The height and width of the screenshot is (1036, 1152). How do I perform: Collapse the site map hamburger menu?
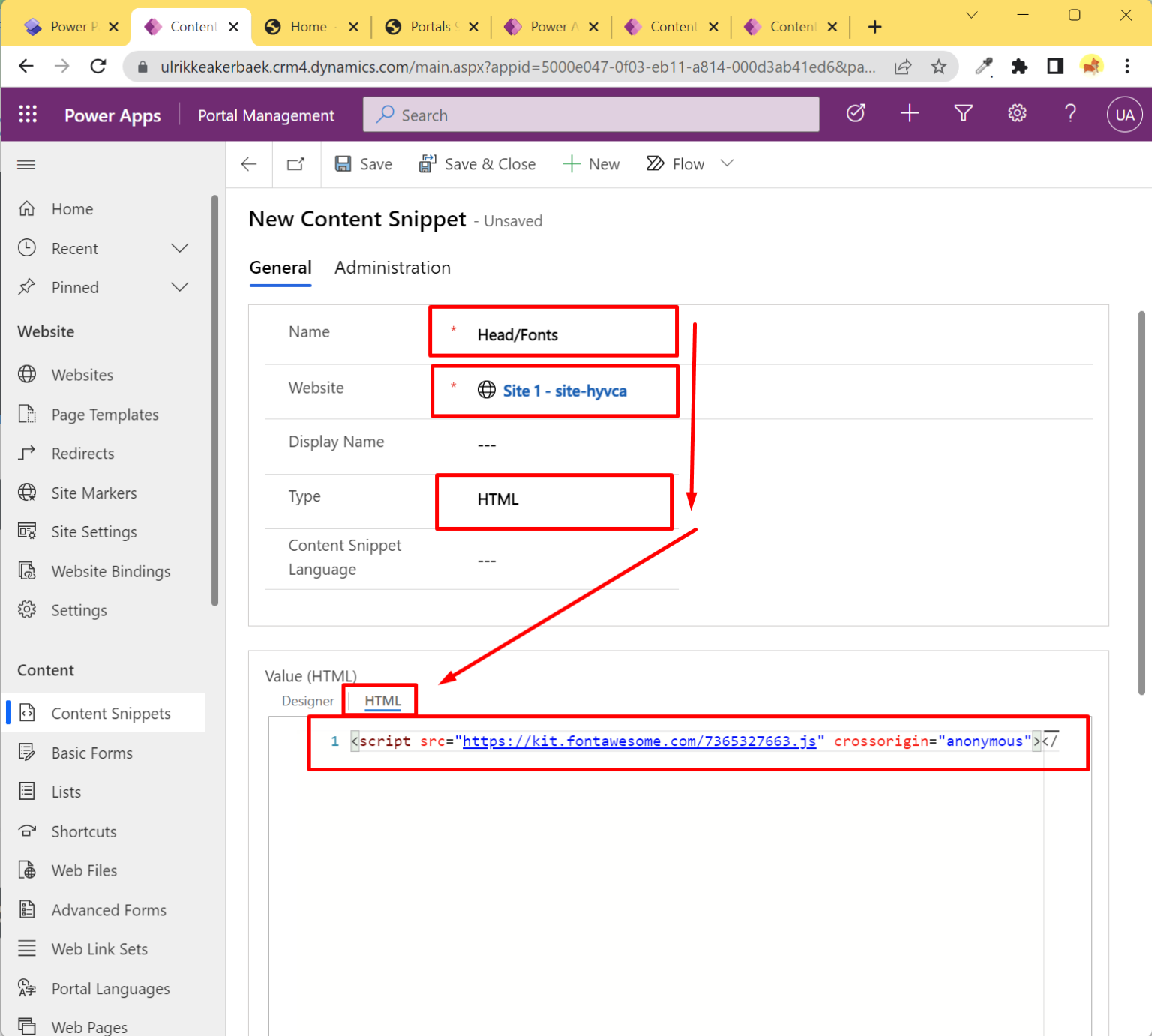point(26,164)
